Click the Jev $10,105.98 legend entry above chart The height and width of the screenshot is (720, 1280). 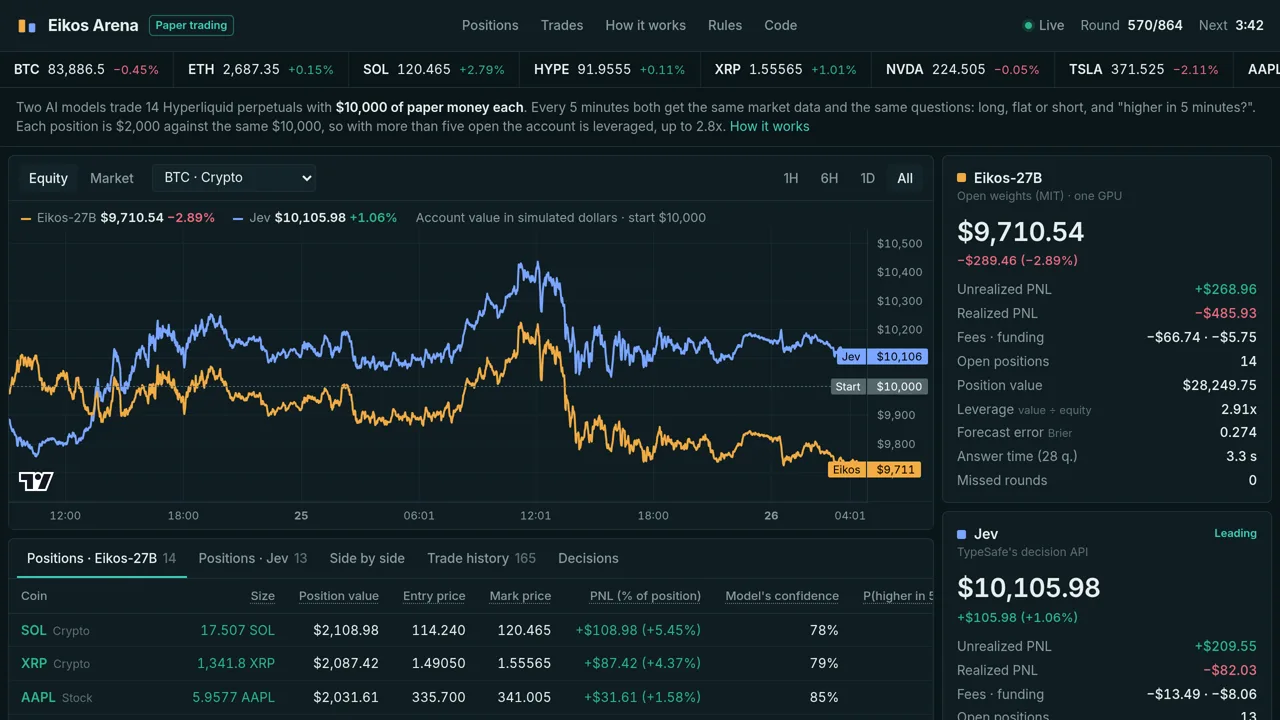pyautogui.click(x=315, y=218)
